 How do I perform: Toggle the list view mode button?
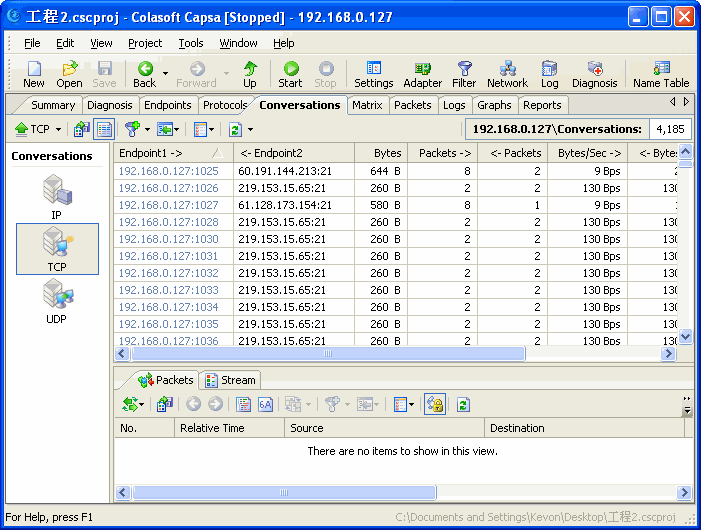point(104,129)
